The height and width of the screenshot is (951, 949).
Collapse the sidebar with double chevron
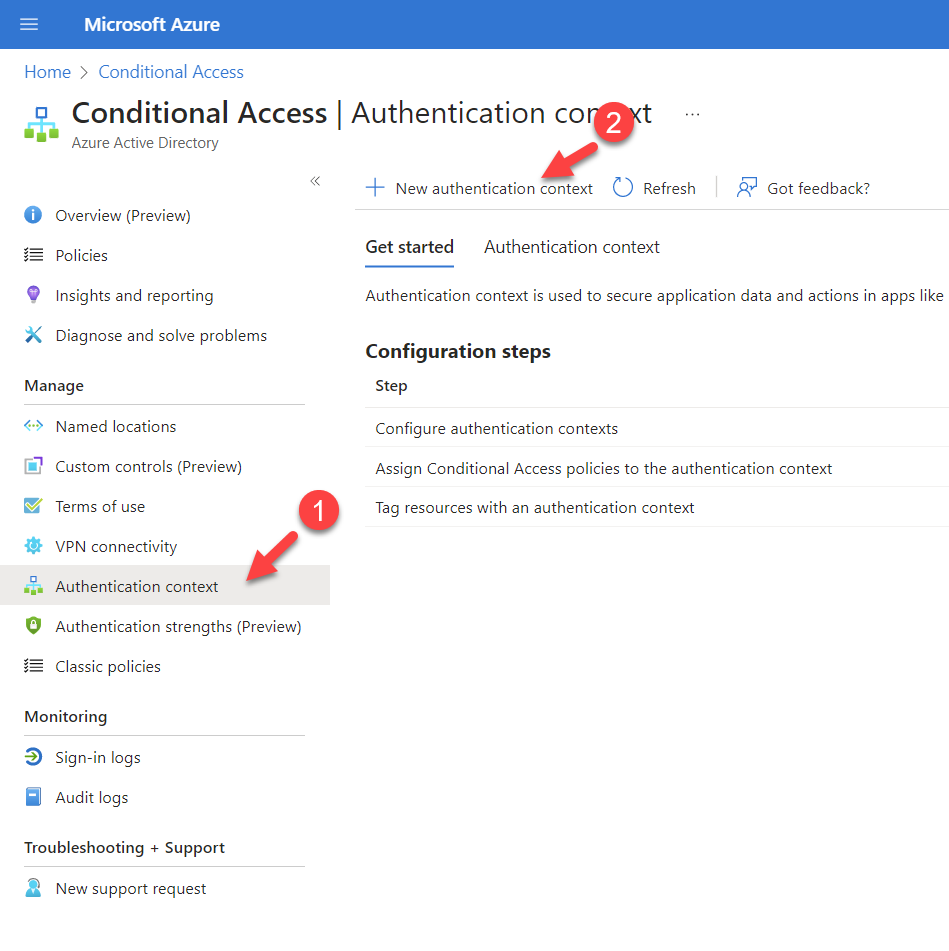click(x=315, y=181)
